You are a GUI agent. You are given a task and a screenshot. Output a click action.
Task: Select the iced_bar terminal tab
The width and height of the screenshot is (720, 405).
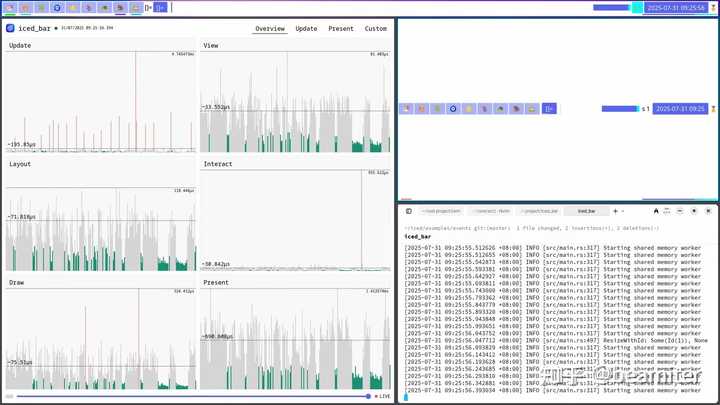point(586,211)
